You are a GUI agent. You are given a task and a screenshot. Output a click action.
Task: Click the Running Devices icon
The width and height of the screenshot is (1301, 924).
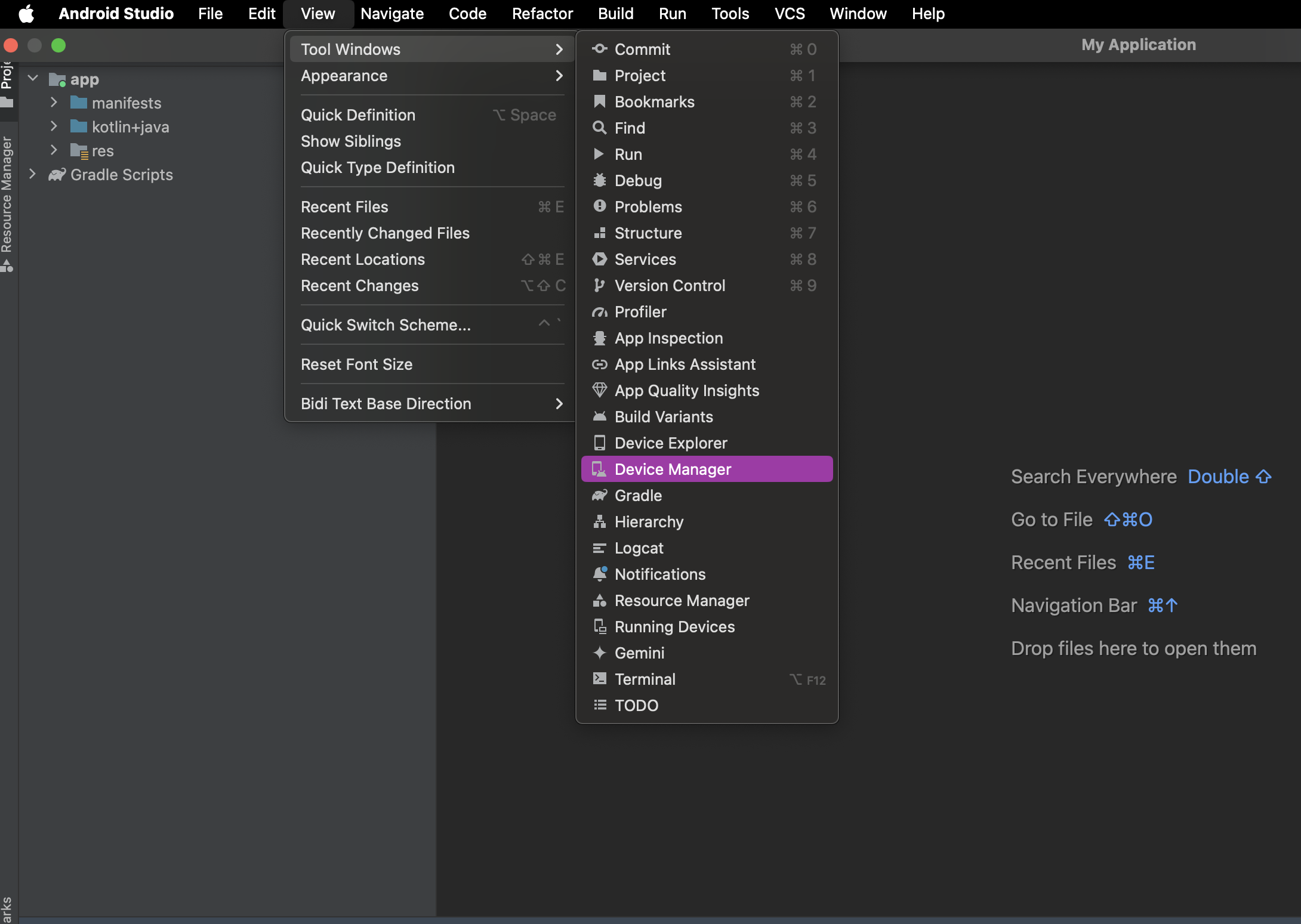[598, 626]
